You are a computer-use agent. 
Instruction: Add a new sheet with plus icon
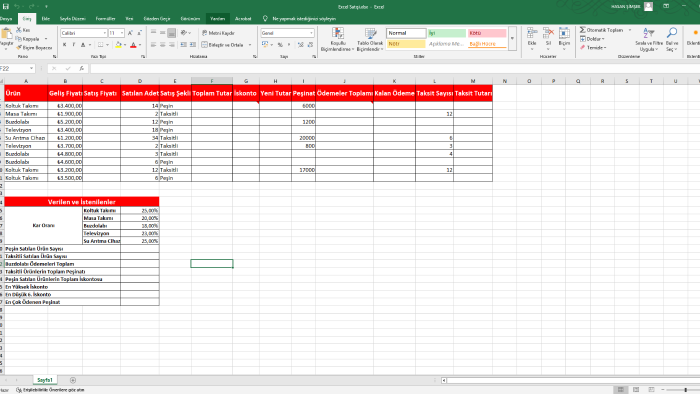[x=73, y=380]
